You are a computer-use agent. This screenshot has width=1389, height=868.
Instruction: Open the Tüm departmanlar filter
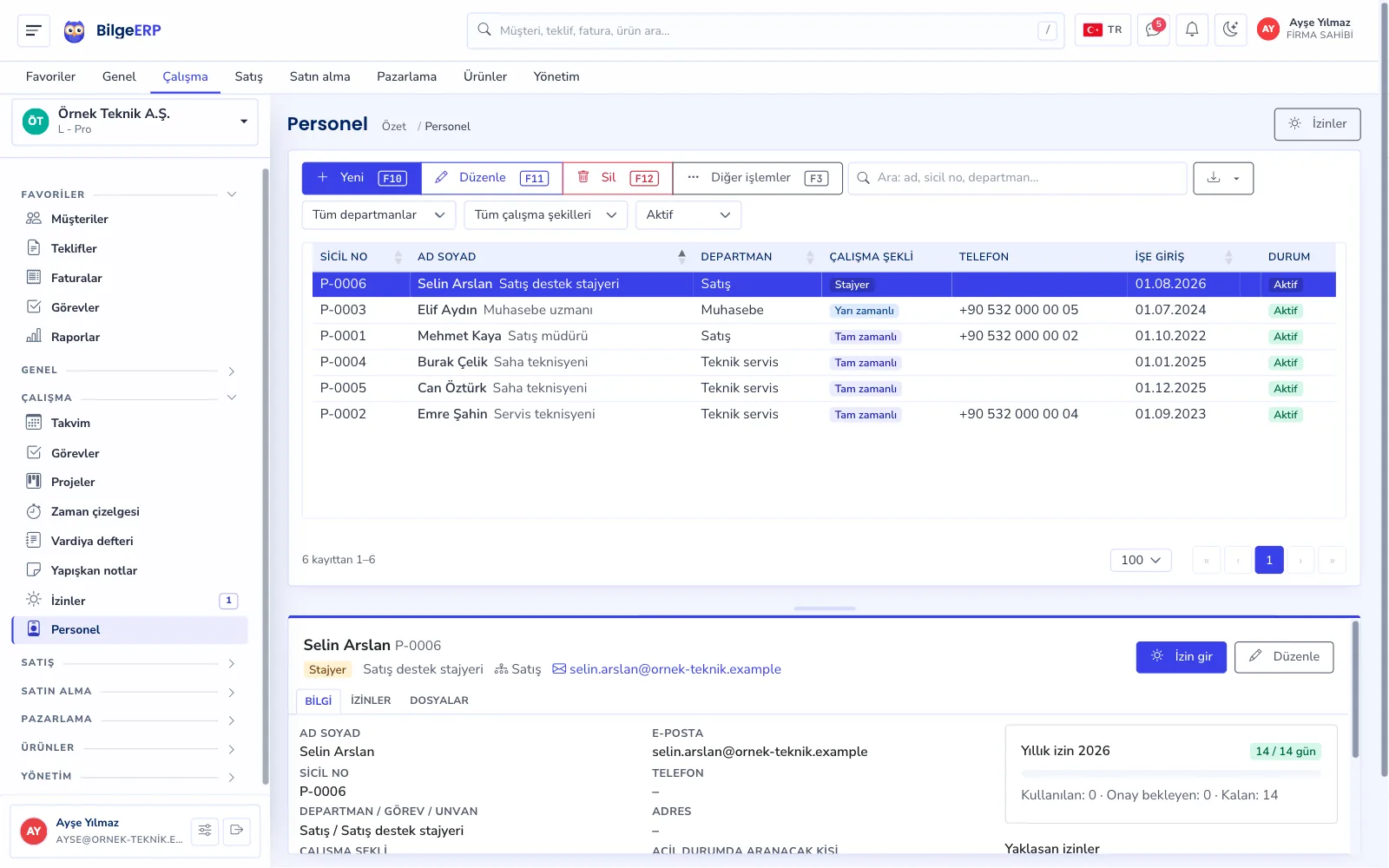coord(379,215)
